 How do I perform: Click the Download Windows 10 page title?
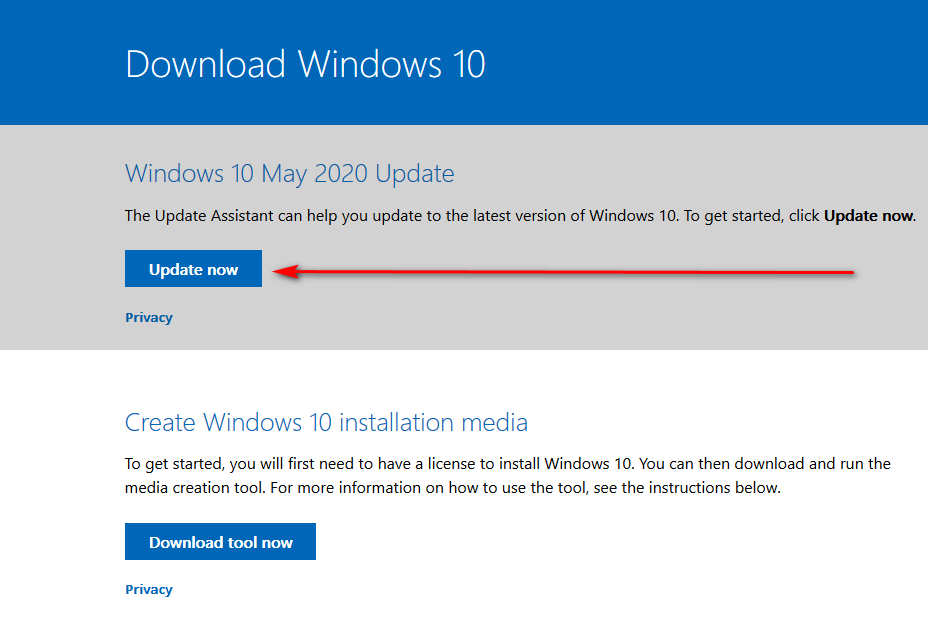(x=305, y=64)
